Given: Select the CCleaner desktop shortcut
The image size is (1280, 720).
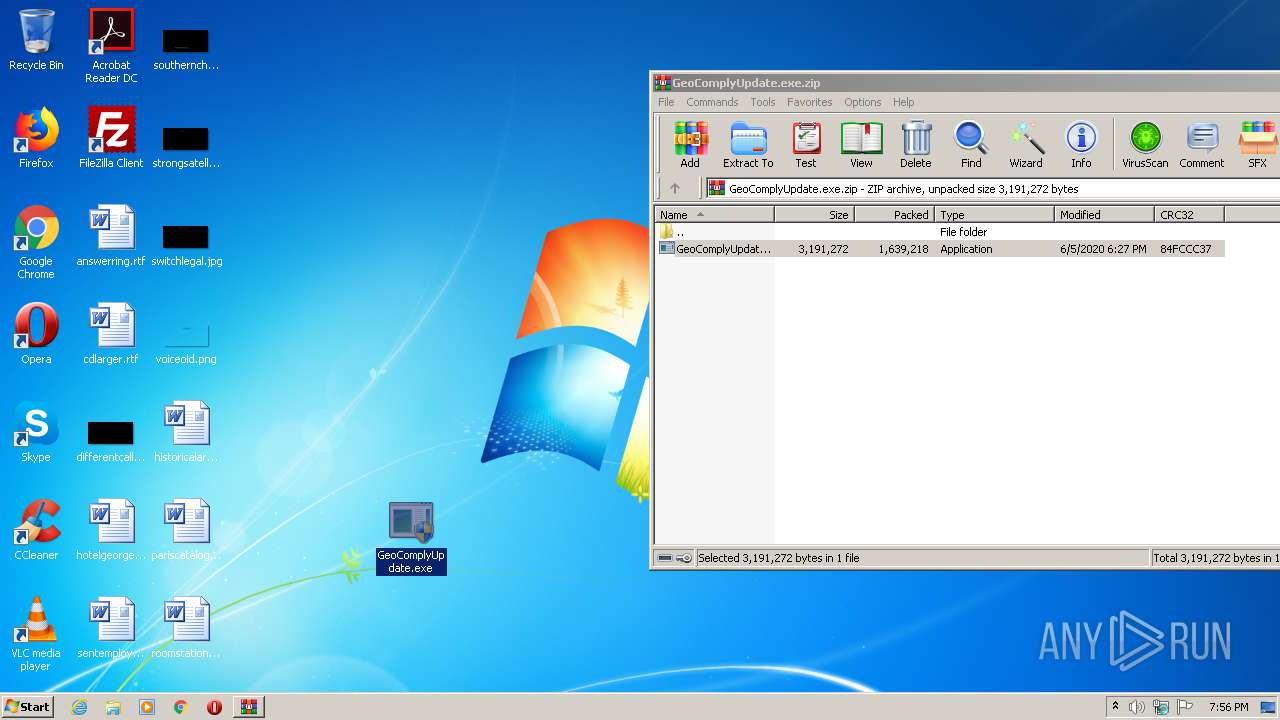Looking at the screenshot, I should tap(36, 530).
